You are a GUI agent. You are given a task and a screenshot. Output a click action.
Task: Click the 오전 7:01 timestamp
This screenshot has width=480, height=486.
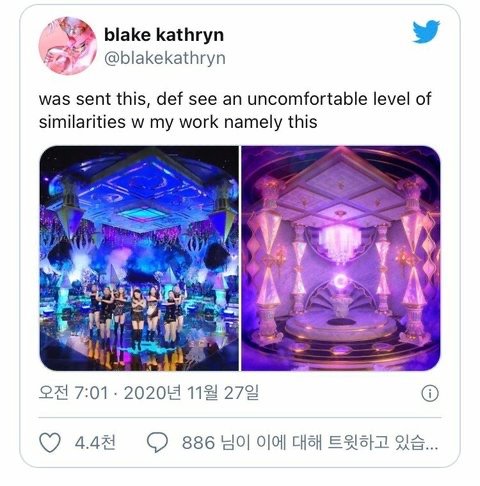pos(74,393)
